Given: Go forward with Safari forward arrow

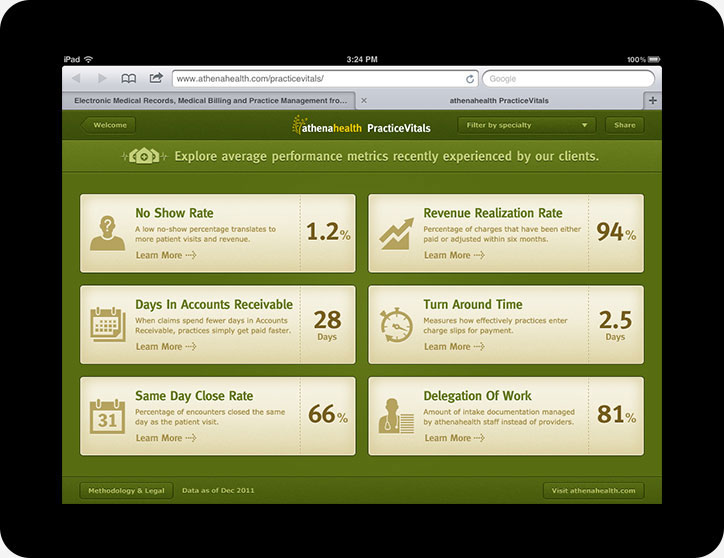Looking at the screenshot, I should click(102, 78).
